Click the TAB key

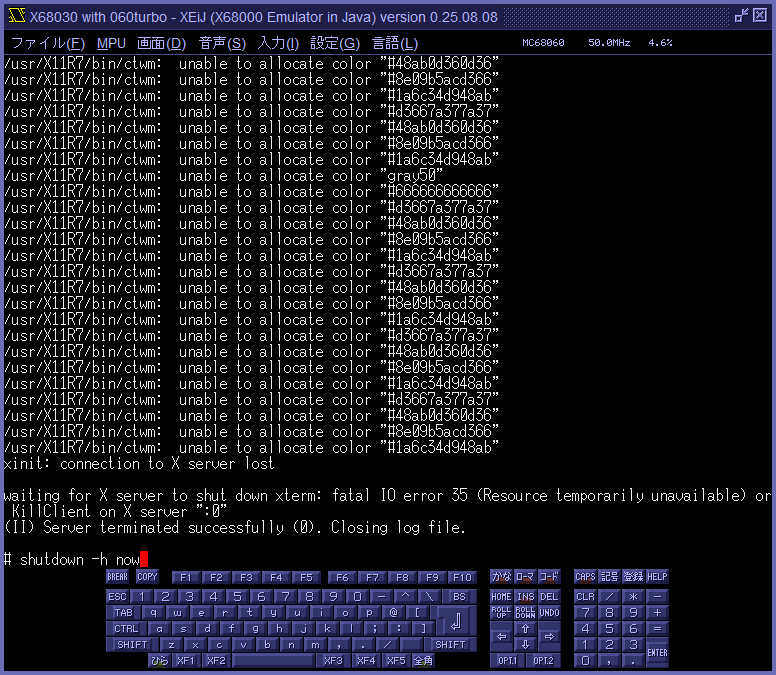[x=123, y=613]
